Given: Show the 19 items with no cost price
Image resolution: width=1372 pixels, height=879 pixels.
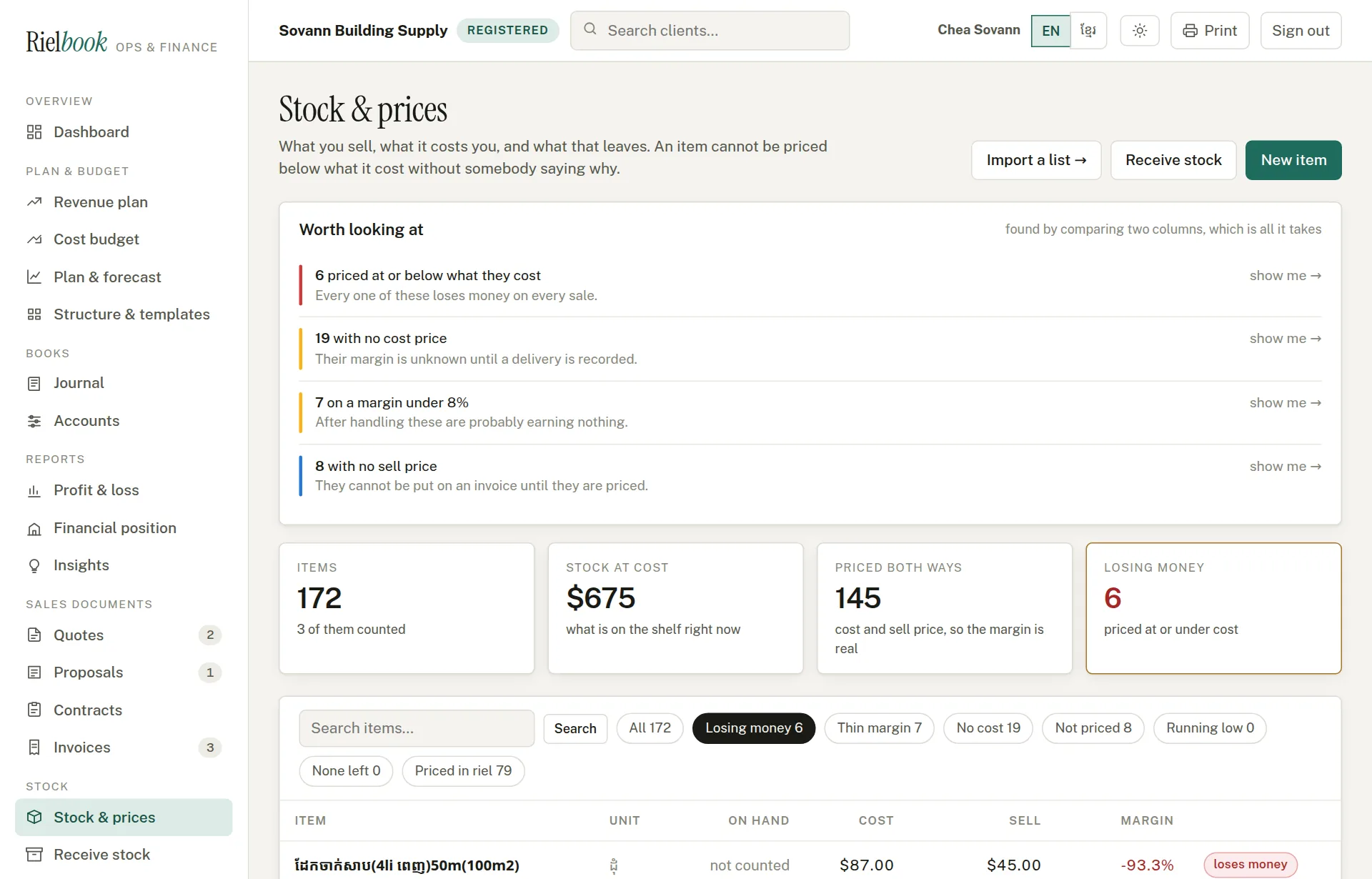Looking at the screenshot, I should 1285,339.
